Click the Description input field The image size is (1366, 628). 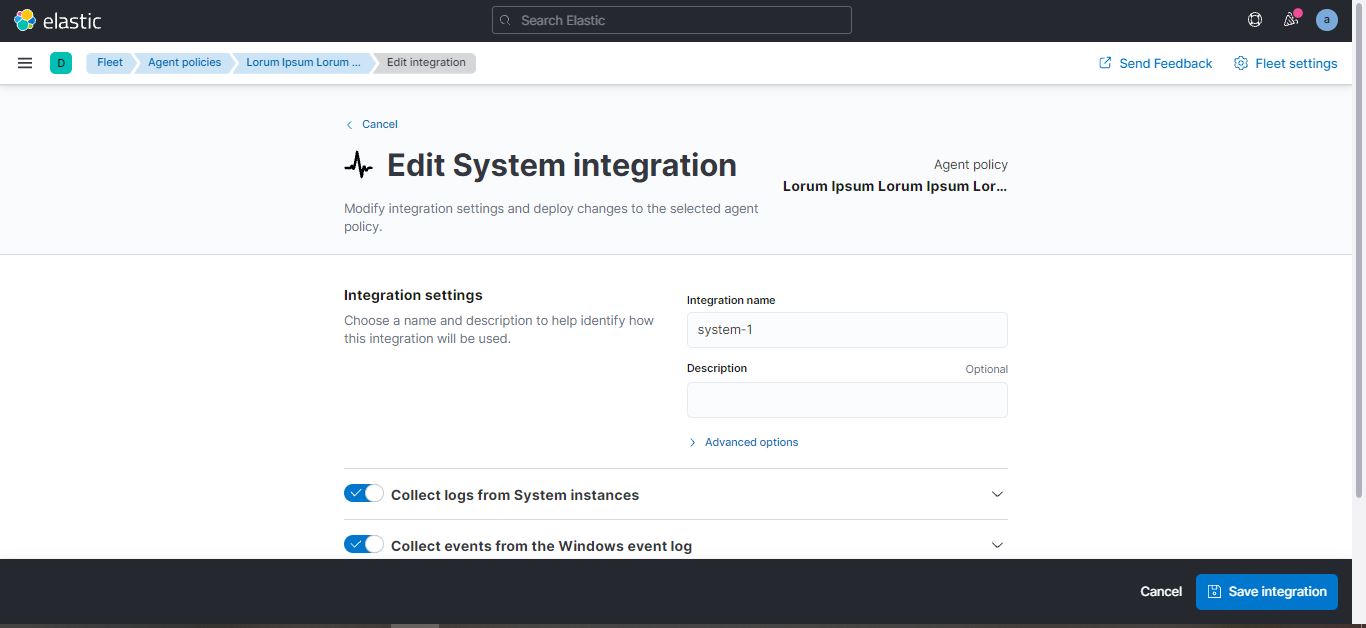pyautogui.click(x=847, y=400)
